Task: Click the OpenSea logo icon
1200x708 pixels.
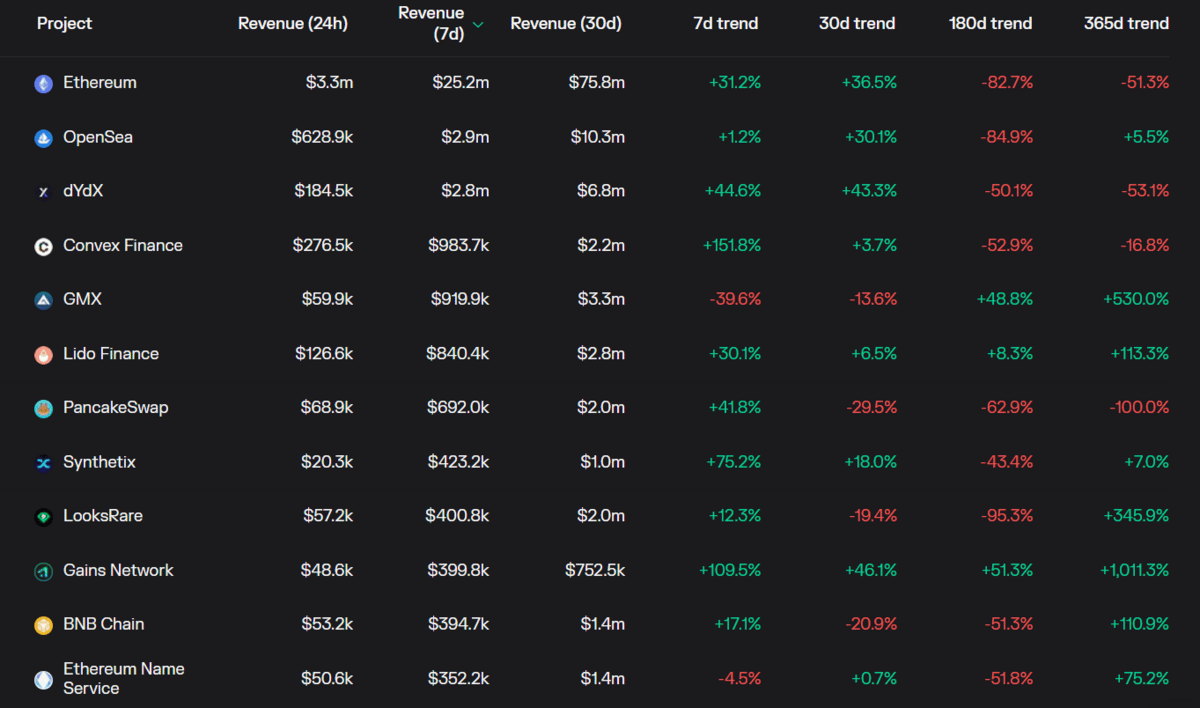Action: click(44, 138)
